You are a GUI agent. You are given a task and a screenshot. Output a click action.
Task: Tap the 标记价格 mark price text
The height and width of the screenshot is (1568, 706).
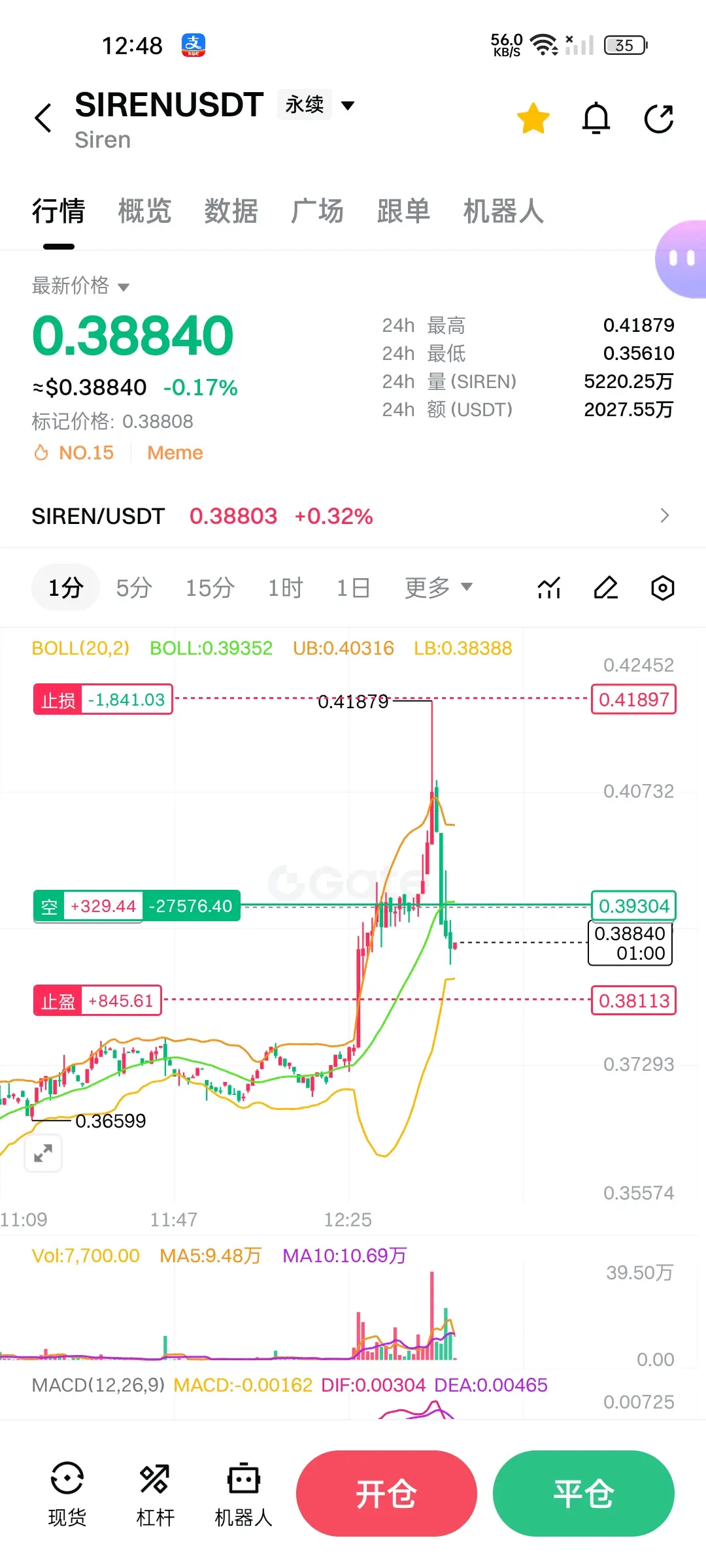click(x=112, y=421)
